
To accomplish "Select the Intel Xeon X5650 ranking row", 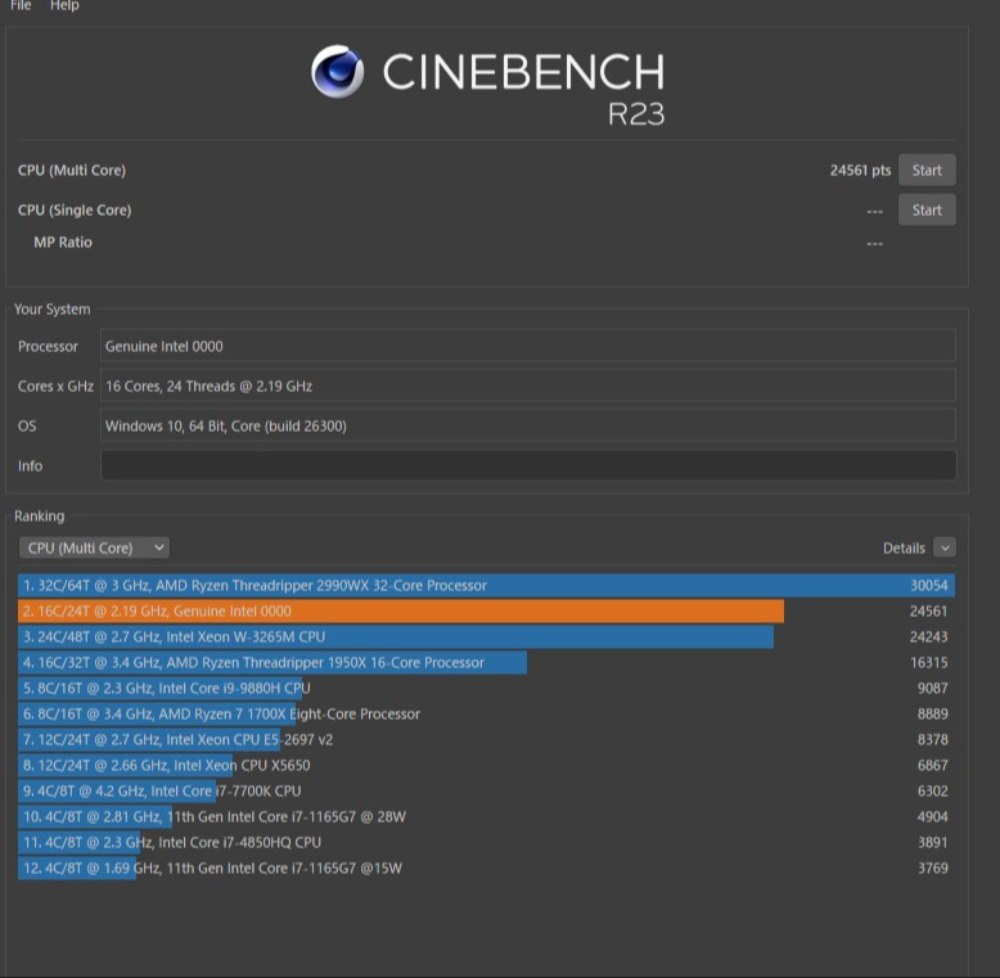I will 486,765.
